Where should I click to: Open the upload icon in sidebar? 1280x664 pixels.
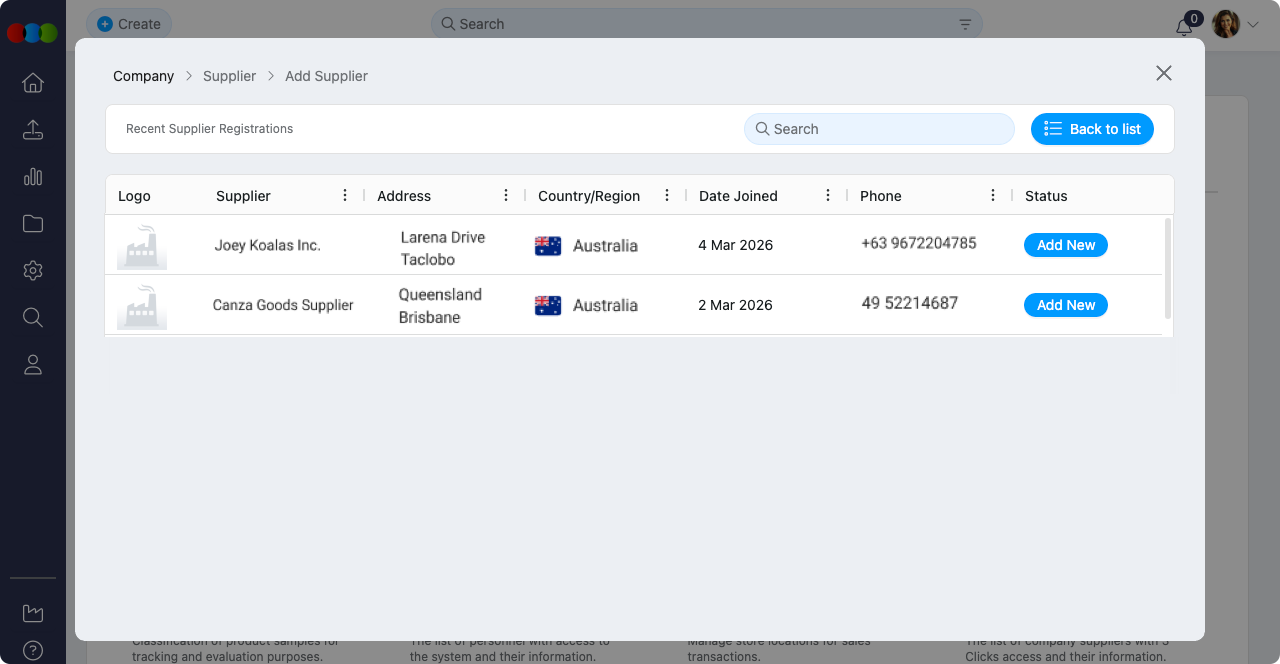(x=33, y=130)
